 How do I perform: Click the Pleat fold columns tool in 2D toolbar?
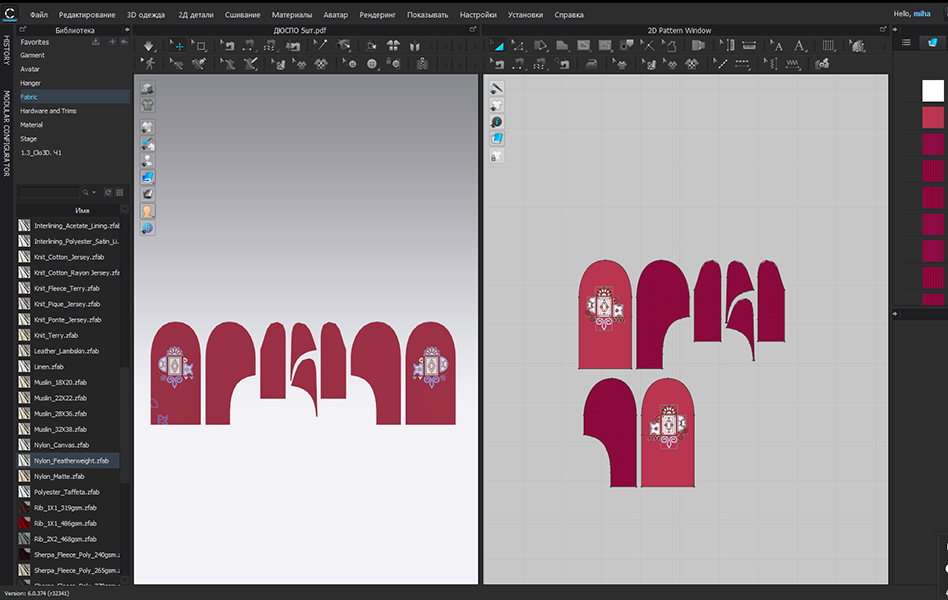tap(828, 45)
